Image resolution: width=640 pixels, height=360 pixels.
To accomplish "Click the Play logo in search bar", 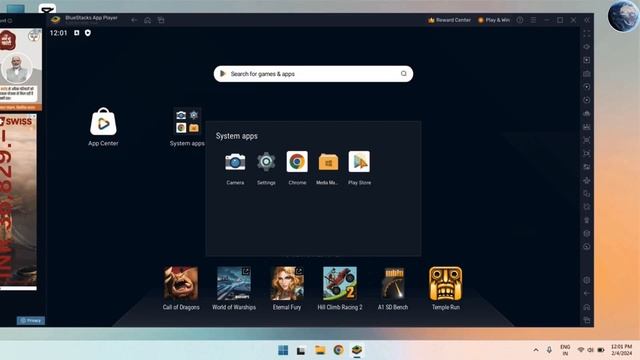I will click(222, 73).
